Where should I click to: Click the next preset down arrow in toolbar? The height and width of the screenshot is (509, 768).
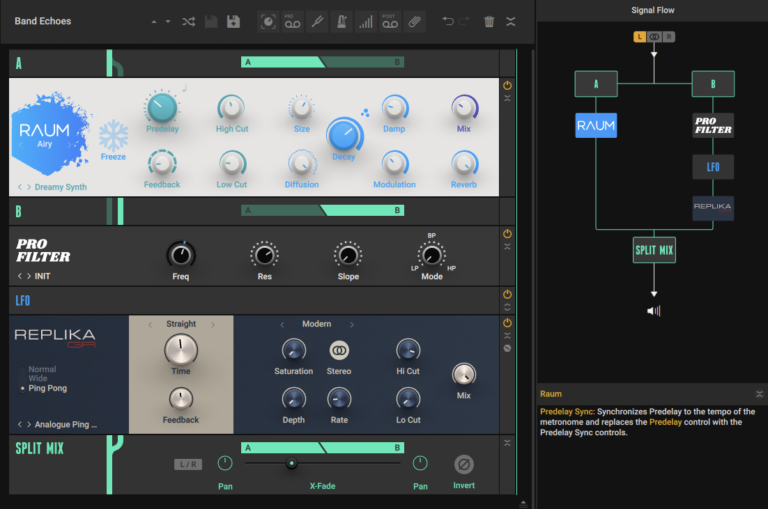point(168,22)
